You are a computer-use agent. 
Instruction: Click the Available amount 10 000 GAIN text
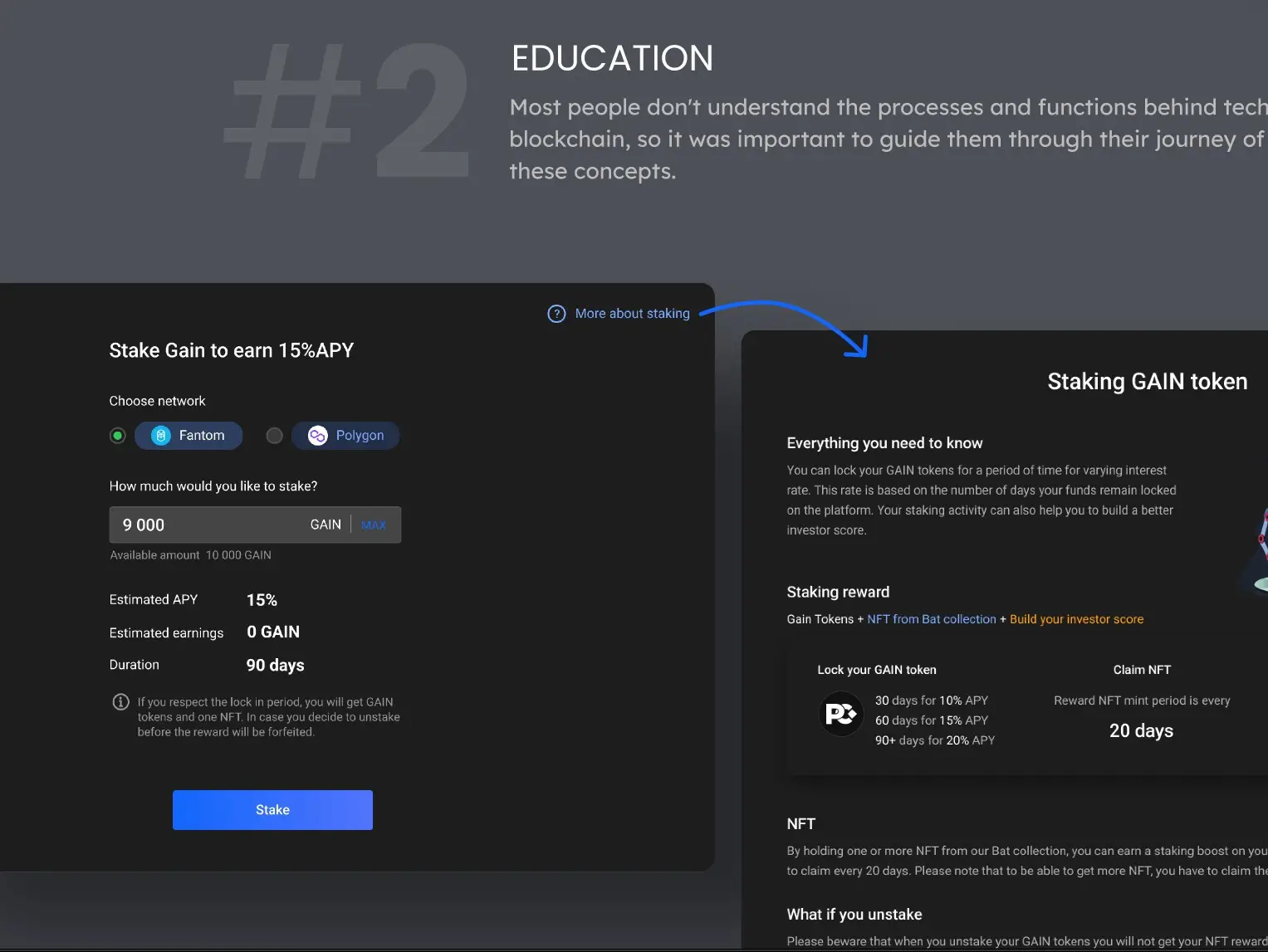click(191, 555)
